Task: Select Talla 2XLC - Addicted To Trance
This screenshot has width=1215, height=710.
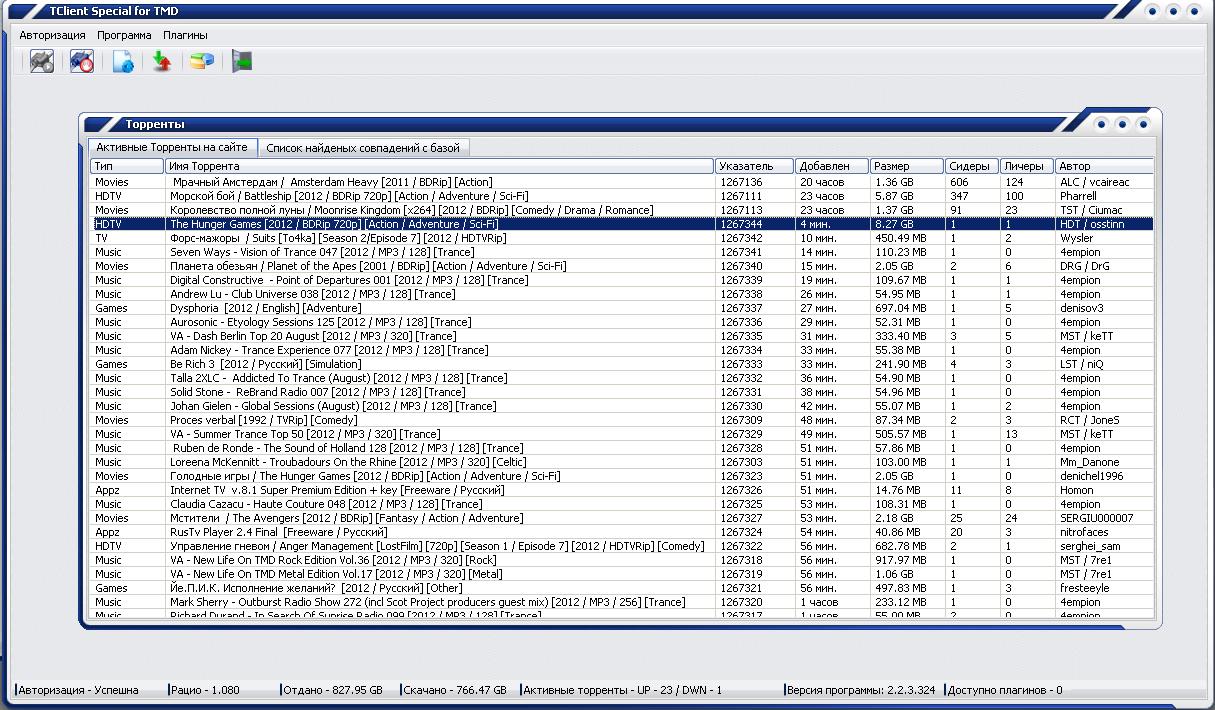Action: coord(621,378)
